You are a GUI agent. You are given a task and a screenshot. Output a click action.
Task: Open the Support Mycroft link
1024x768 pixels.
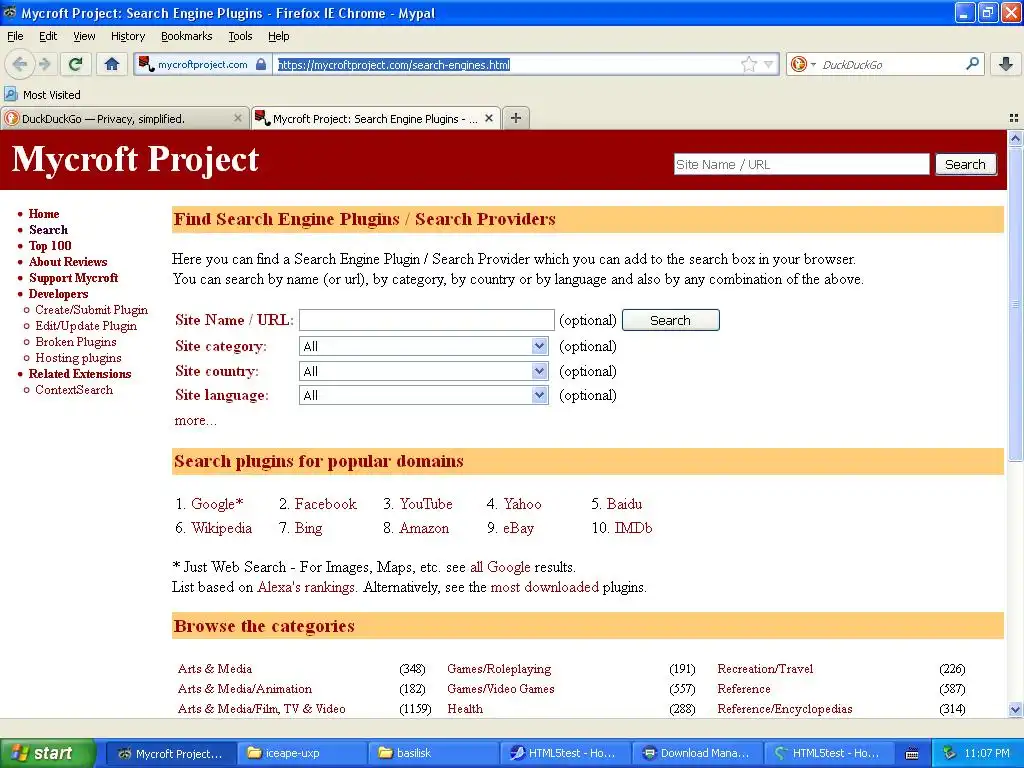tap(73, 278)
